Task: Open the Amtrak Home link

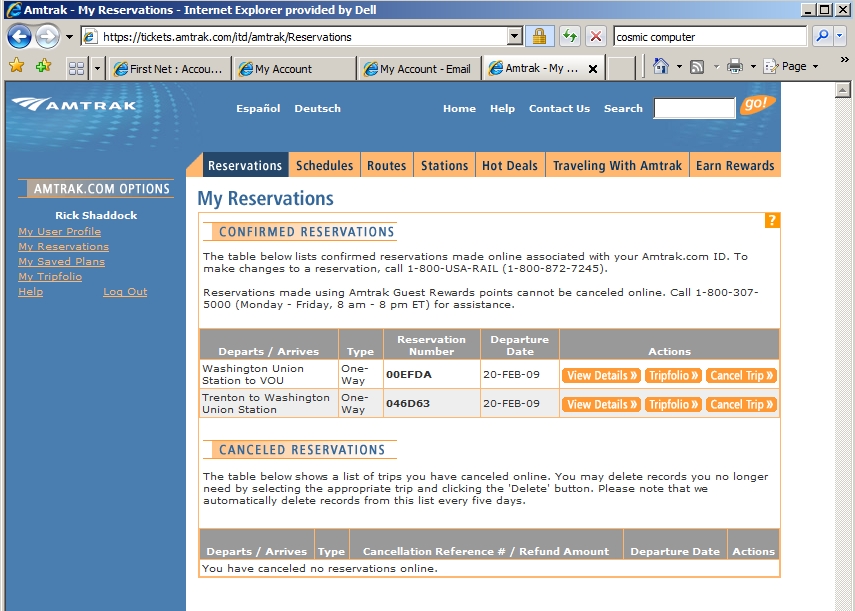Action: click(459, 108)
